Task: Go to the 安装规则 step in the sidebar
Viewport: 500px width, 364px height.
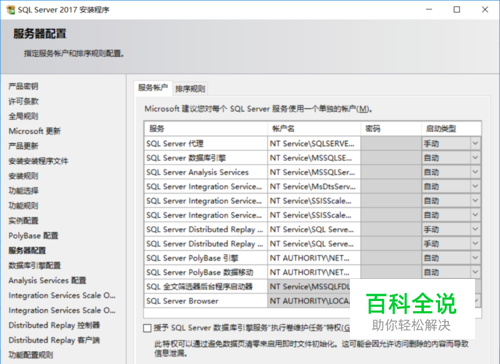Action: [23, 176]
